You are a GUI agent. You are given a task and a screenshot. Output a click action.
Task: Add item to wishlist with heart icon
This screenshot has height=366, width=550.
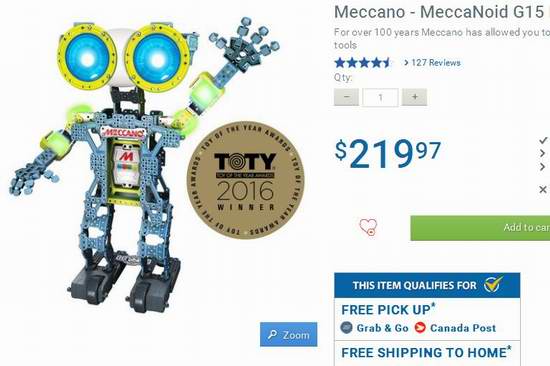click(368, 227)
